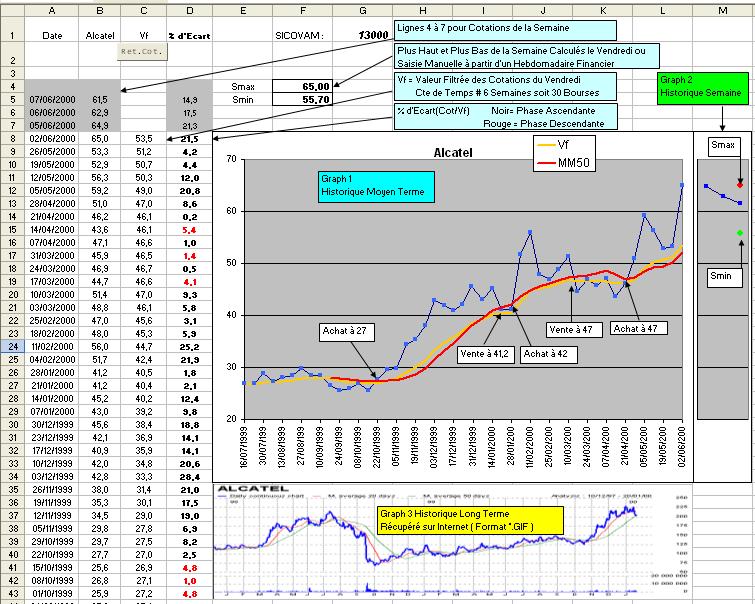Image resolution: width=755 pixels, height=604 pixels.
Task: Click the Achat à 42 annotation
Action: click(548, 354)
